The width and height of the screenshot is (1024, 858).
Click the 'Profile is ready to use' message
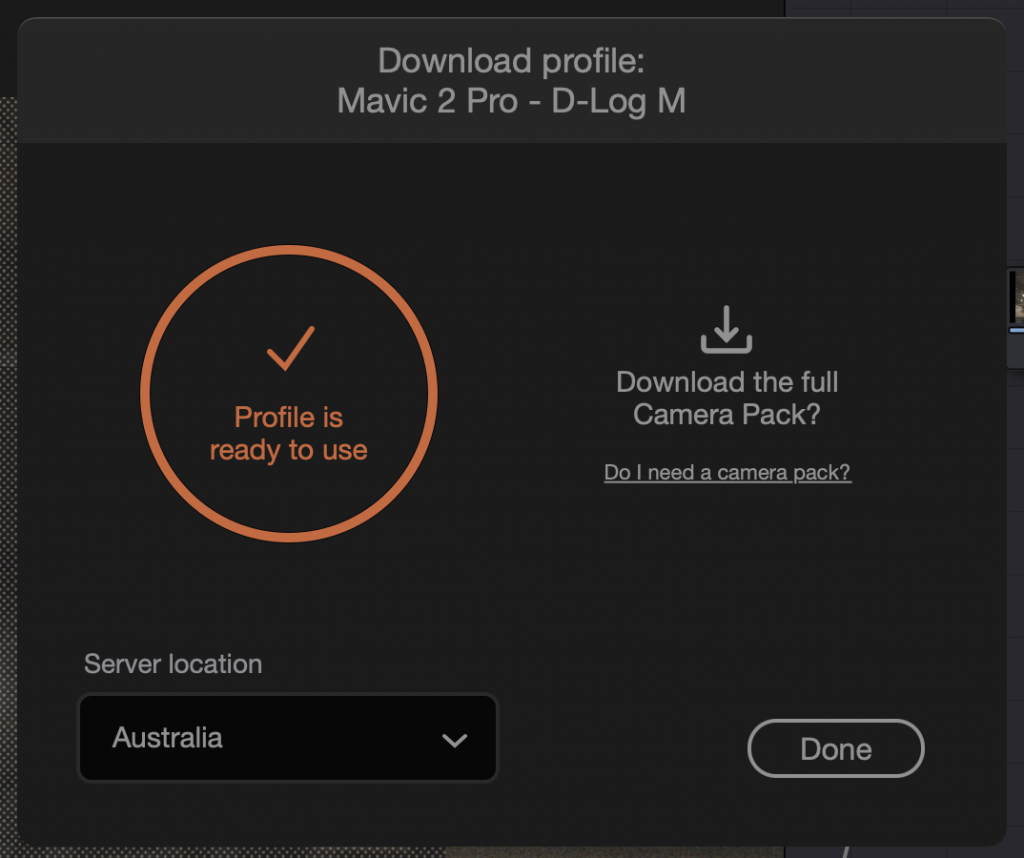[289, 434]
